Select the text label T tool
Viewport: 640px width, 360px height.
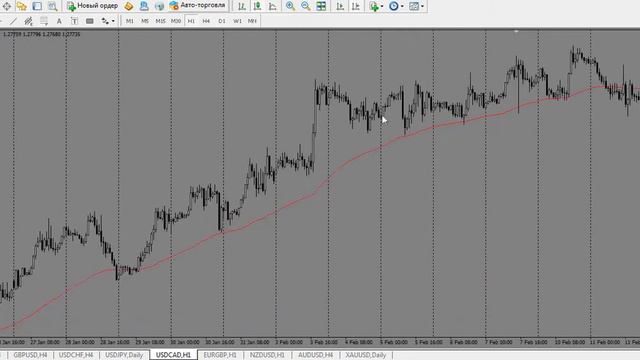(x=74, y=21)
